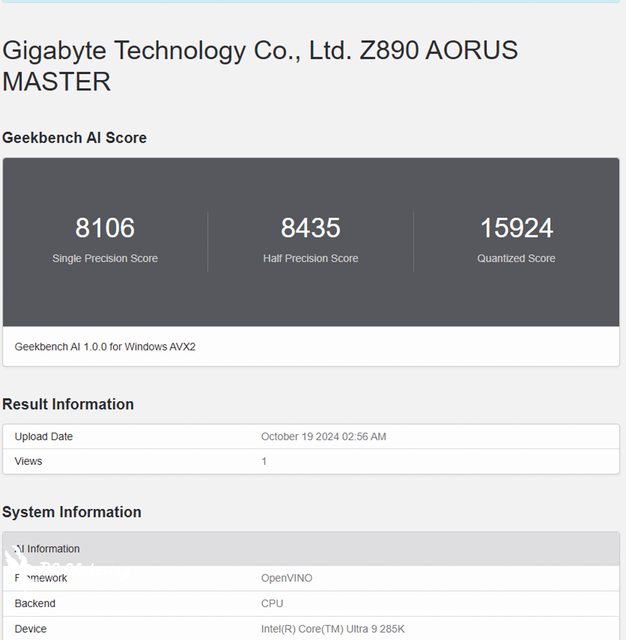Screen dimensions: 626x640
Task: Select the Backend row label
Action: point(35,603)
